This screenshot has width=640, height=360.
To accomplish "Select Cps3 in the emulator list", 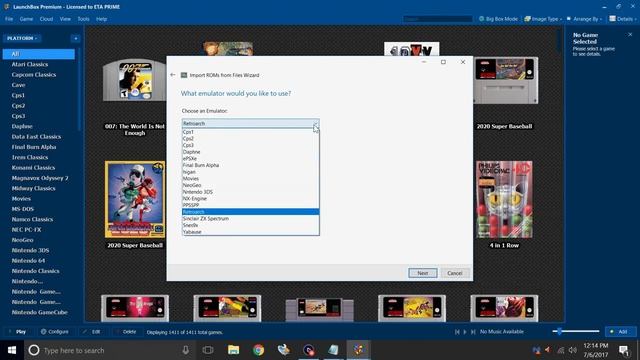I will (x=250, y=145).
